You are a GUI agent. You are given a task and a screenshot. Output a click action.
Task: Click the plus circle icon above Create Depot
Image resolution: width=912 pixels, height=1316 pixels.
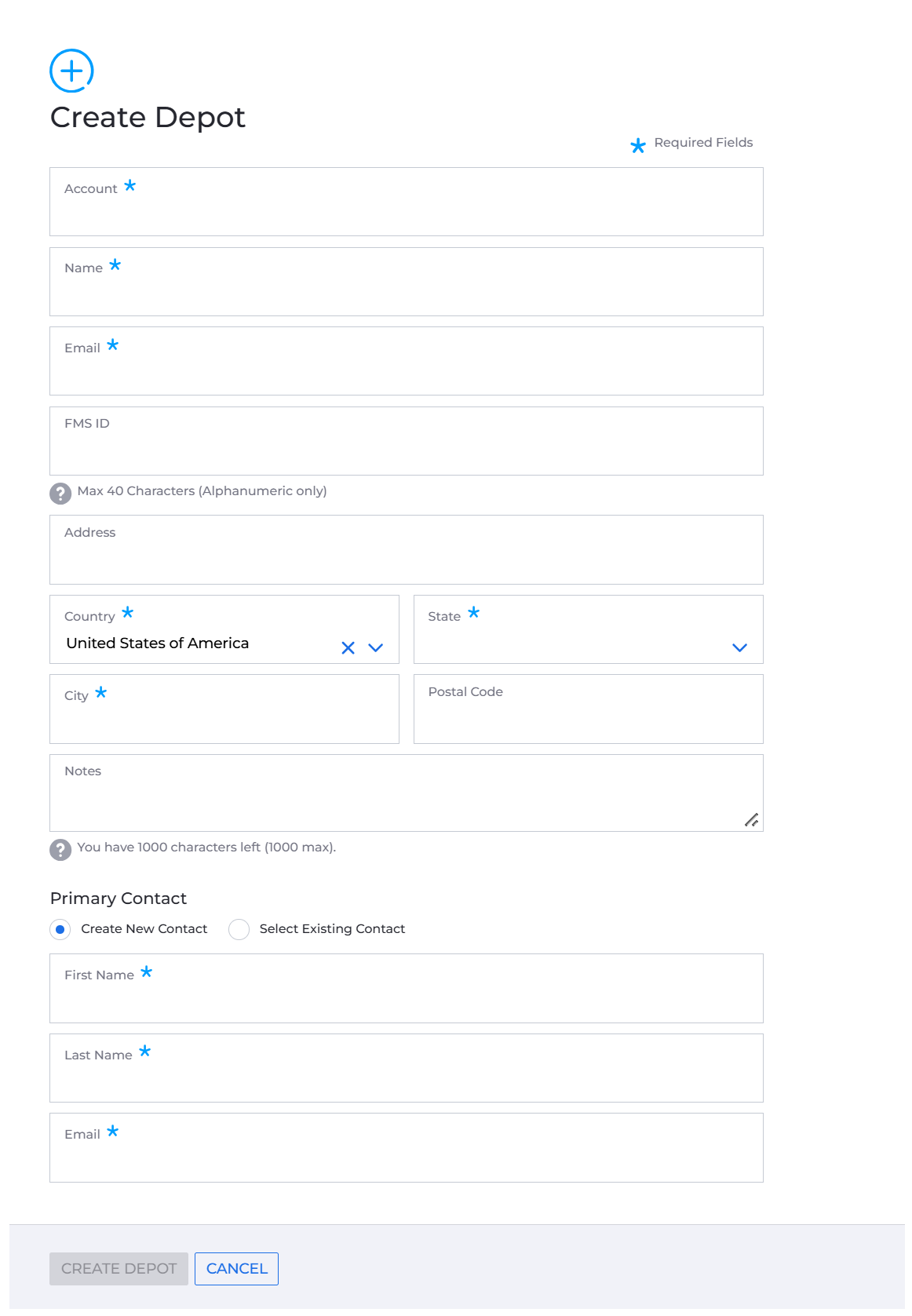click(71, 71)
